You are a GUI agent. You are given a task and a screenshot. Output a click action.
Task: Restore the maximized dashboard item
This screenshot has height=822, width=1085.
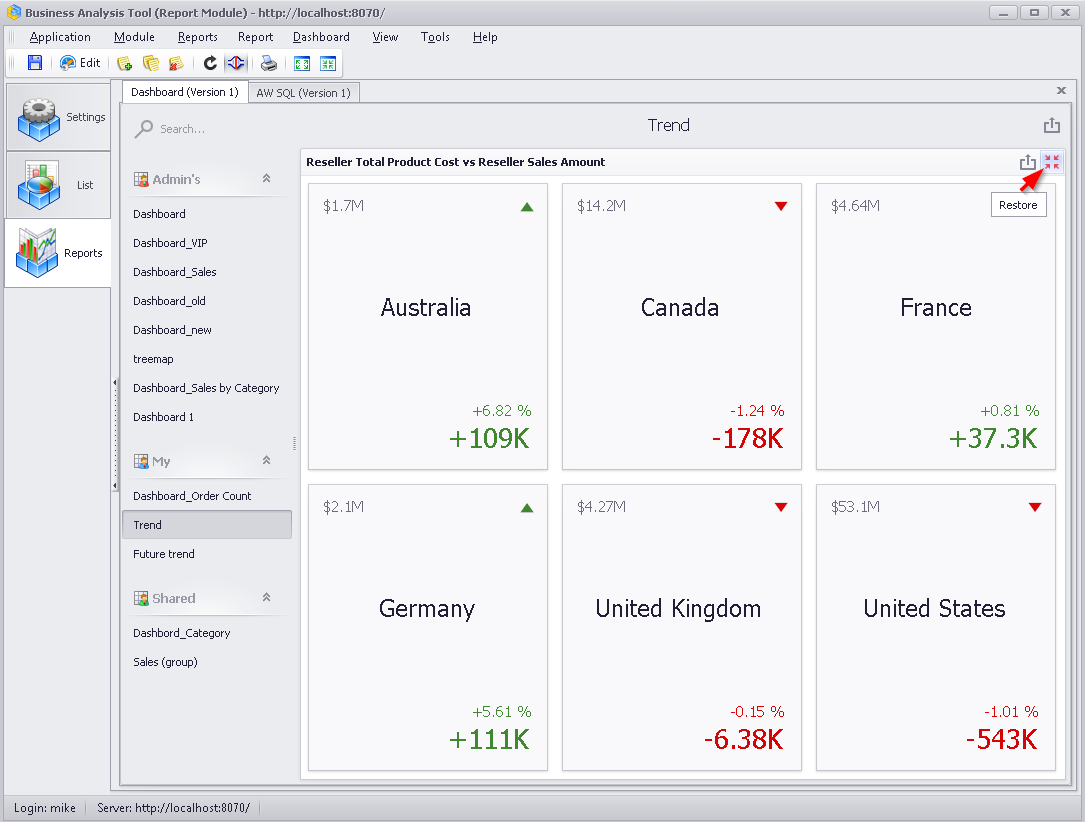1052,162
